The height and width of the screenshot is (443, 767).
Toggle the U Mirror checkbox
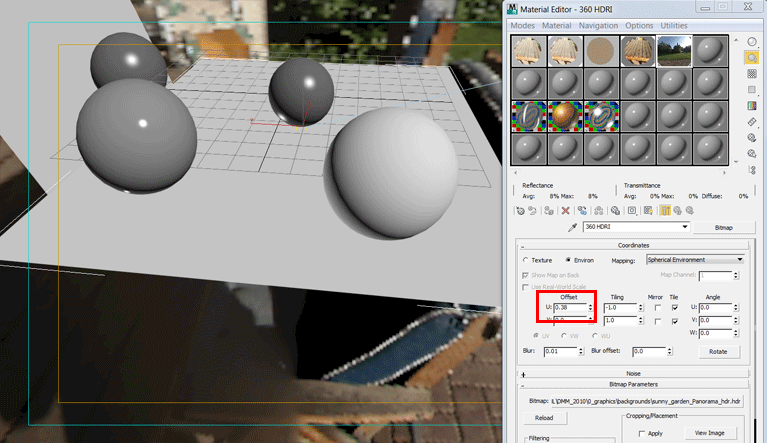coord(657,308)
